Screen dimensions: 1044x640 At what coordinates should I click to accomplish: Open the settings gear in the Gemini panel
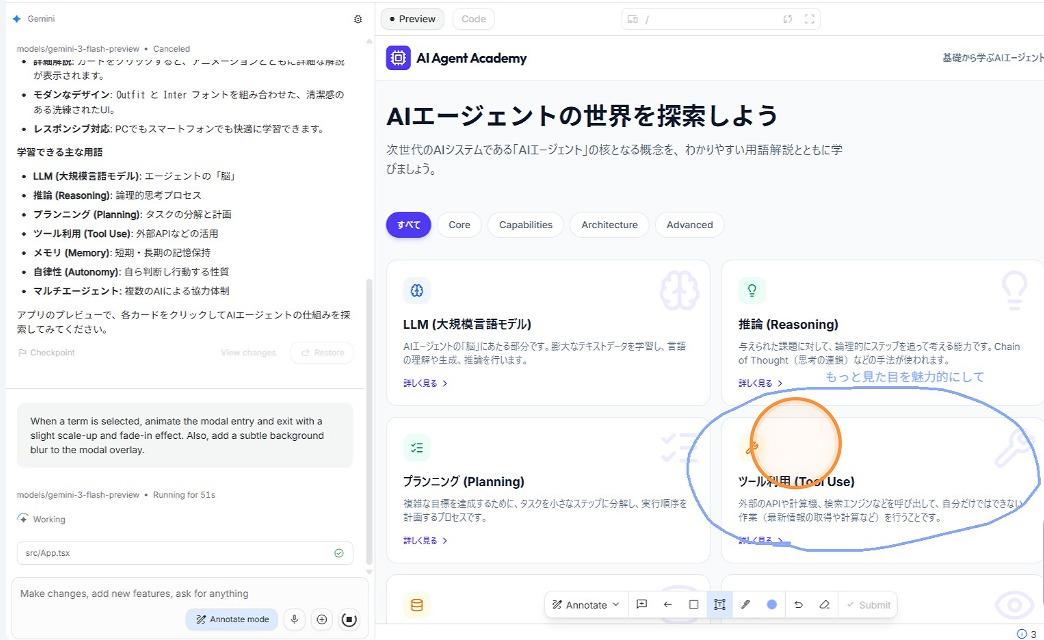pyautogui.click(x=358, y=19)
